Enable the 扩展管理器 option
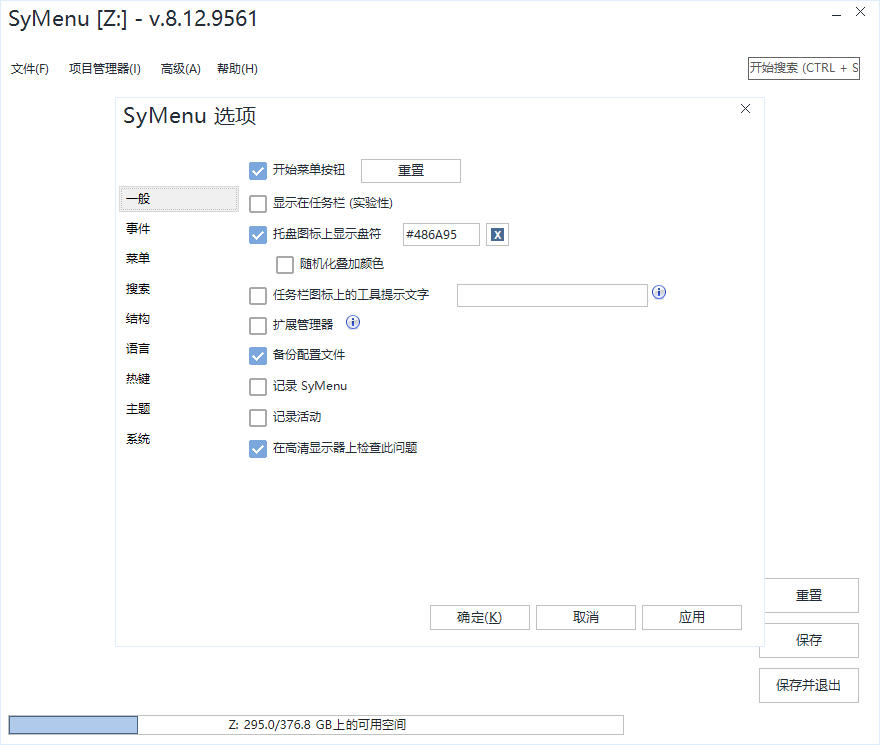The width and height of the screenshot is (880, 745). click(257, 323)
